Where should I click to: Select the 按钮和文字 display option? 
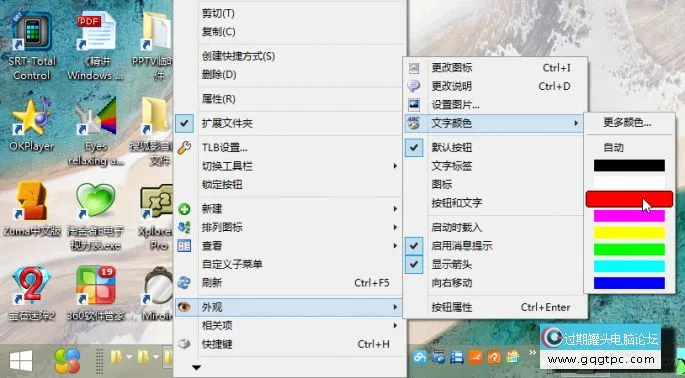[x=495, y=203]
